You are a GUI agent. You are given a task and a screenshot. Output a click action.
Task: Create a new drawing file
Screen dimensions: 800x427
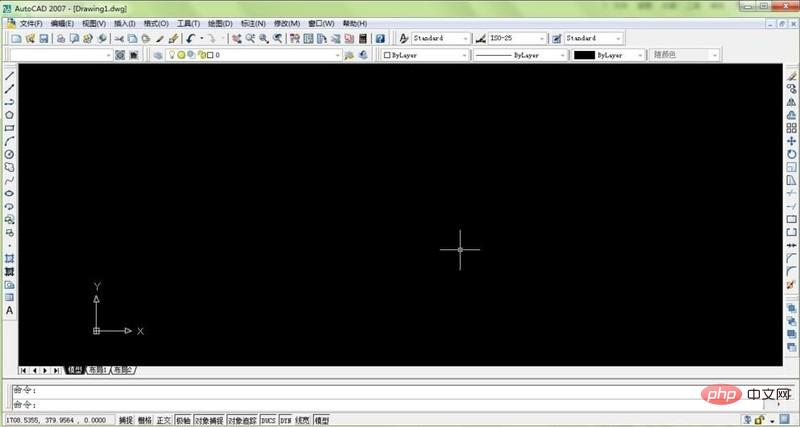tap(16, 38)
